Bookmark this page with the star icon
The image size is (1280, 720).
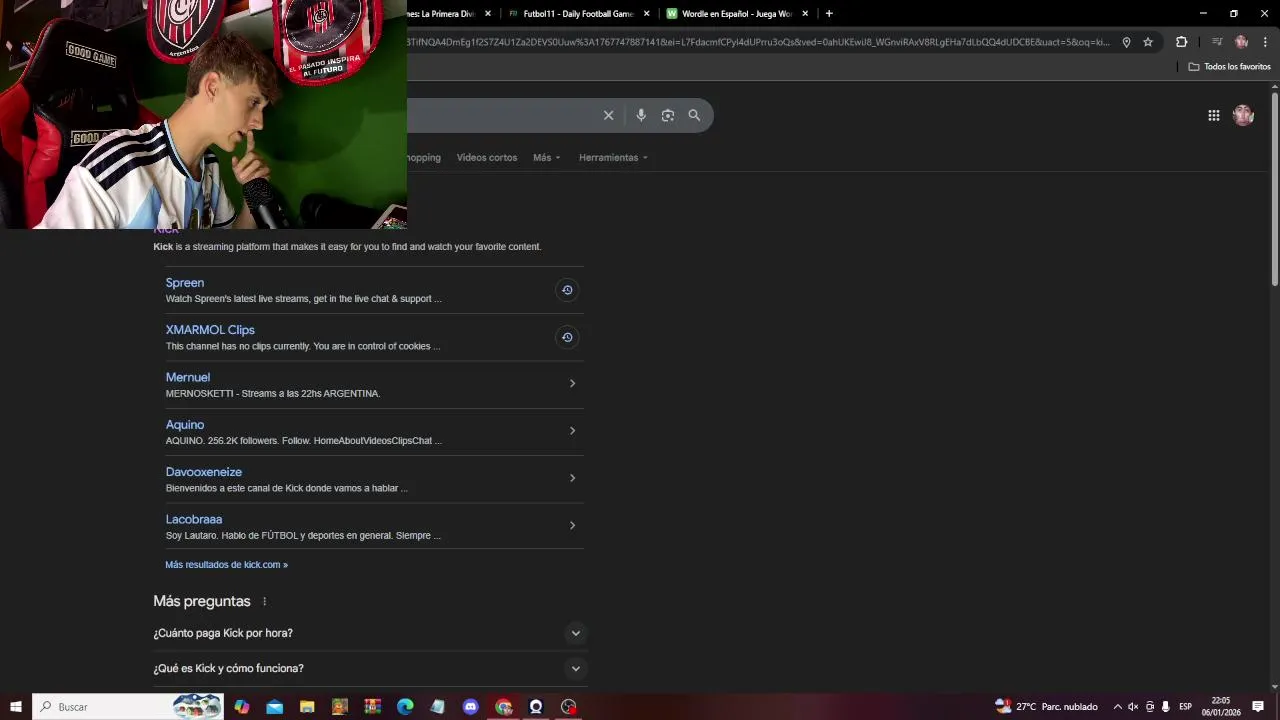tap(1148, 42)
